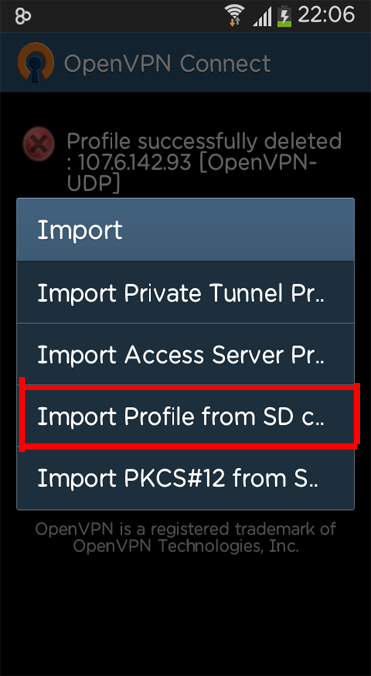Tap the OpenVPN Technologies, Inc. text
Image resolution: width=371 pixels, height=676 pixels.
point(185,546)
